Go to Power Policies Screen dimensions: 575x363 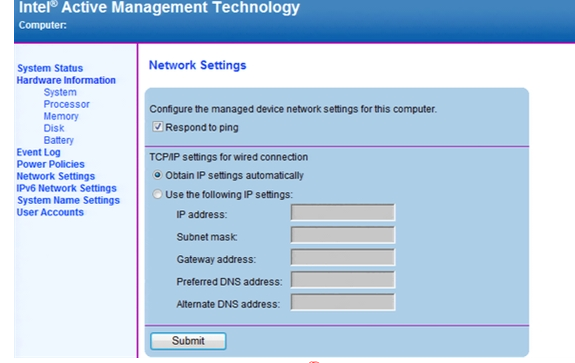(x=51, y=164)
